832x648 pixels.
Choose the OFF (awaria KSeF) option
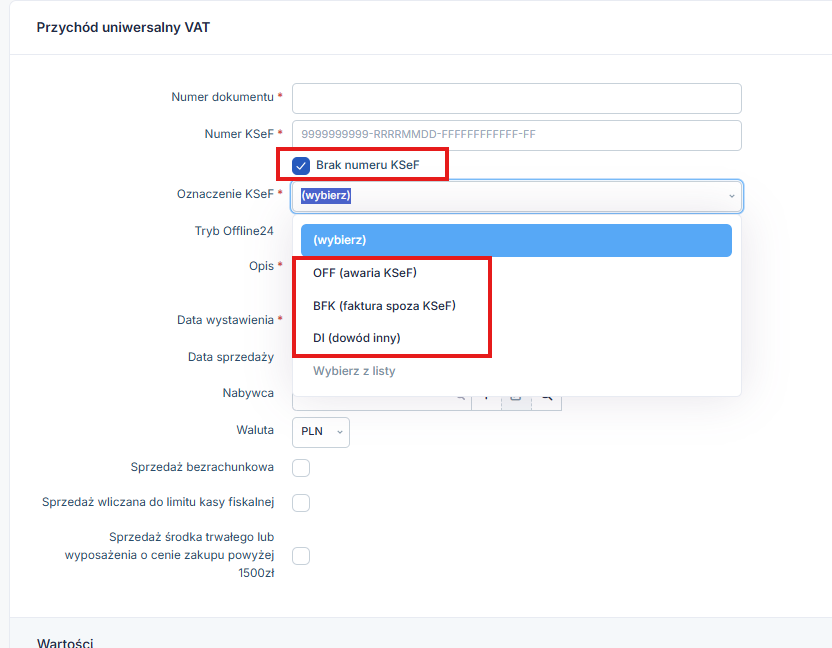pos(365,273)
